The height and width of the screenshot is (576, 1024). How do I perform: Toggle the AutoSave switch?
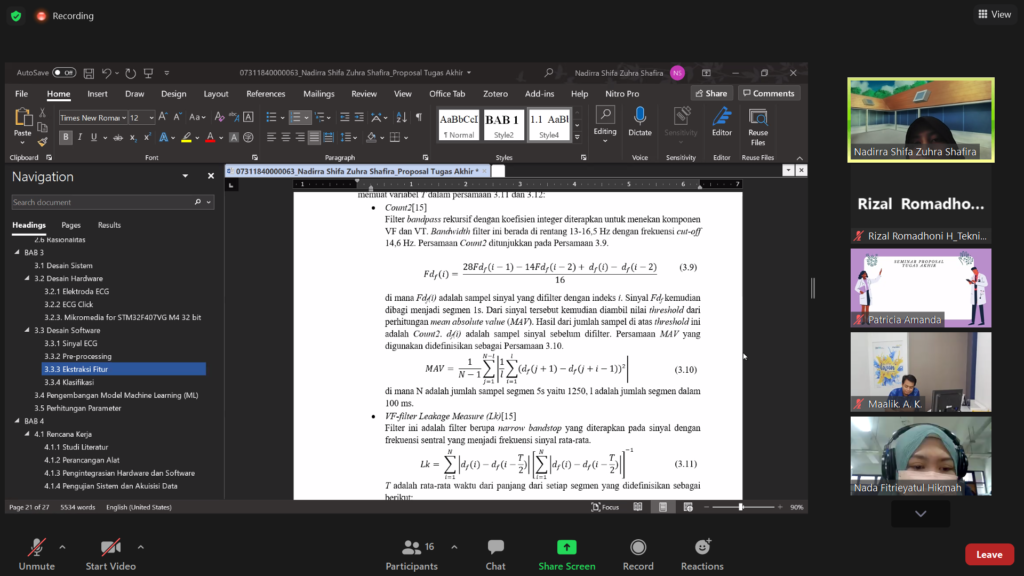point(64,73)
